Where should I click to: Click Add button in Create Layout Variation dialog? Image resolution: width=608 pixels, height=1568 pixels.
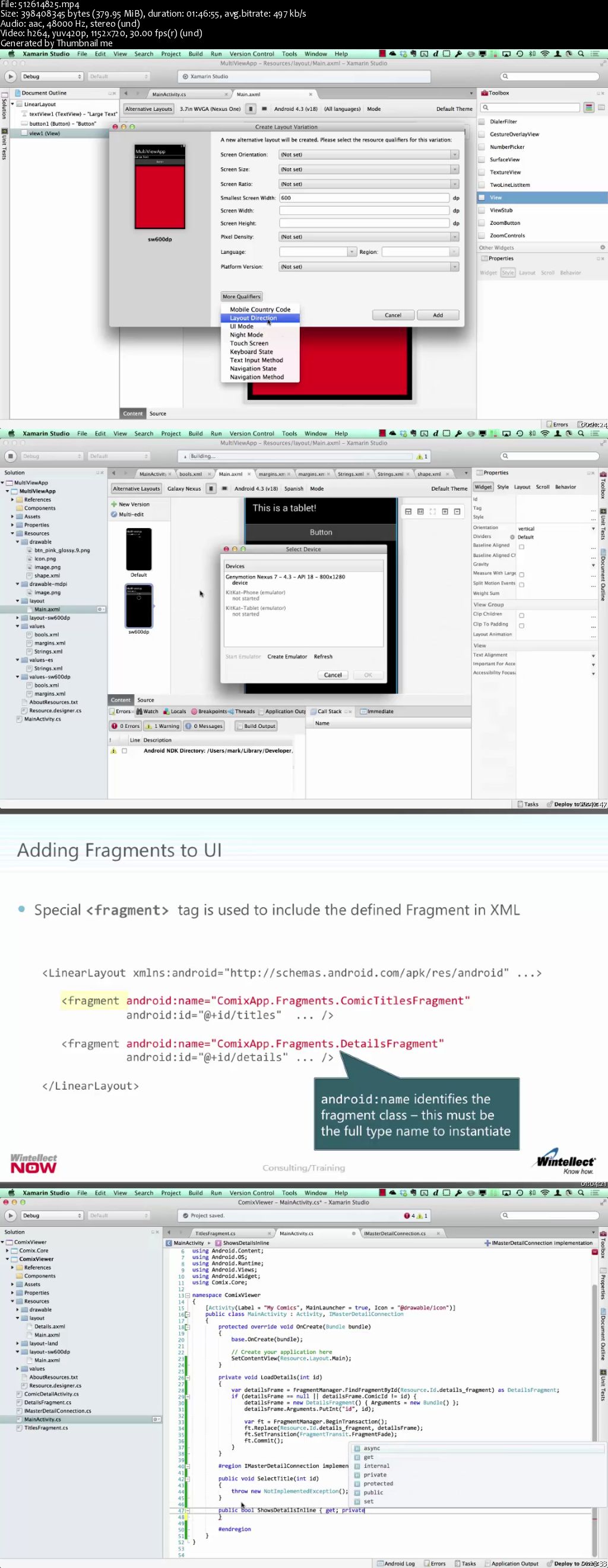438,315
